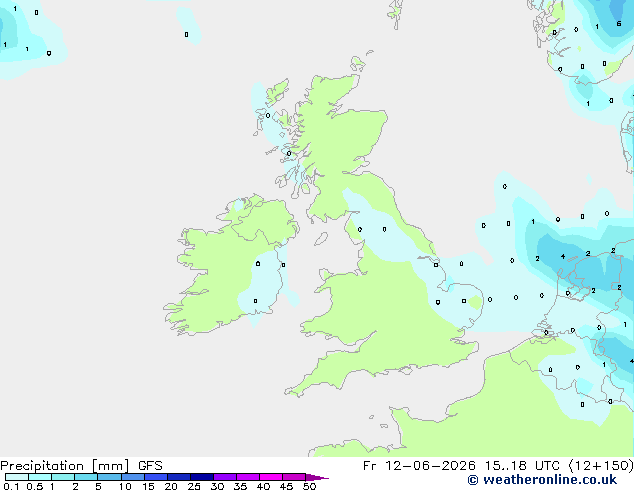Click the legend arrow beyond 50 mm

(x=317, y=477)
